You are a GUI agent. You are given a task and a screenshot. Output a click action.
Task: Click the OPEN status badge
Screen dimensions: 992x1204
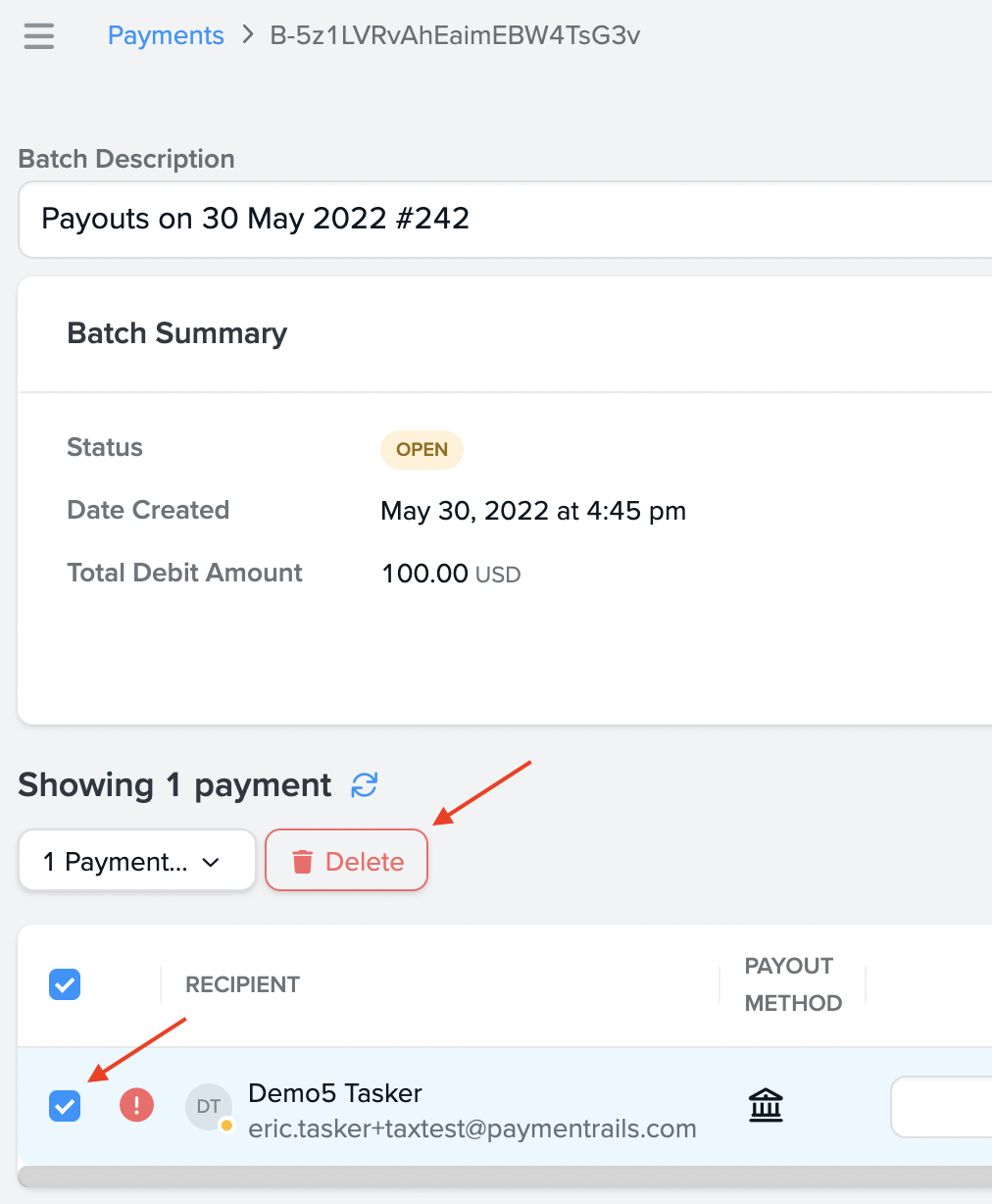pyautogui.click(x=422, y=449)
